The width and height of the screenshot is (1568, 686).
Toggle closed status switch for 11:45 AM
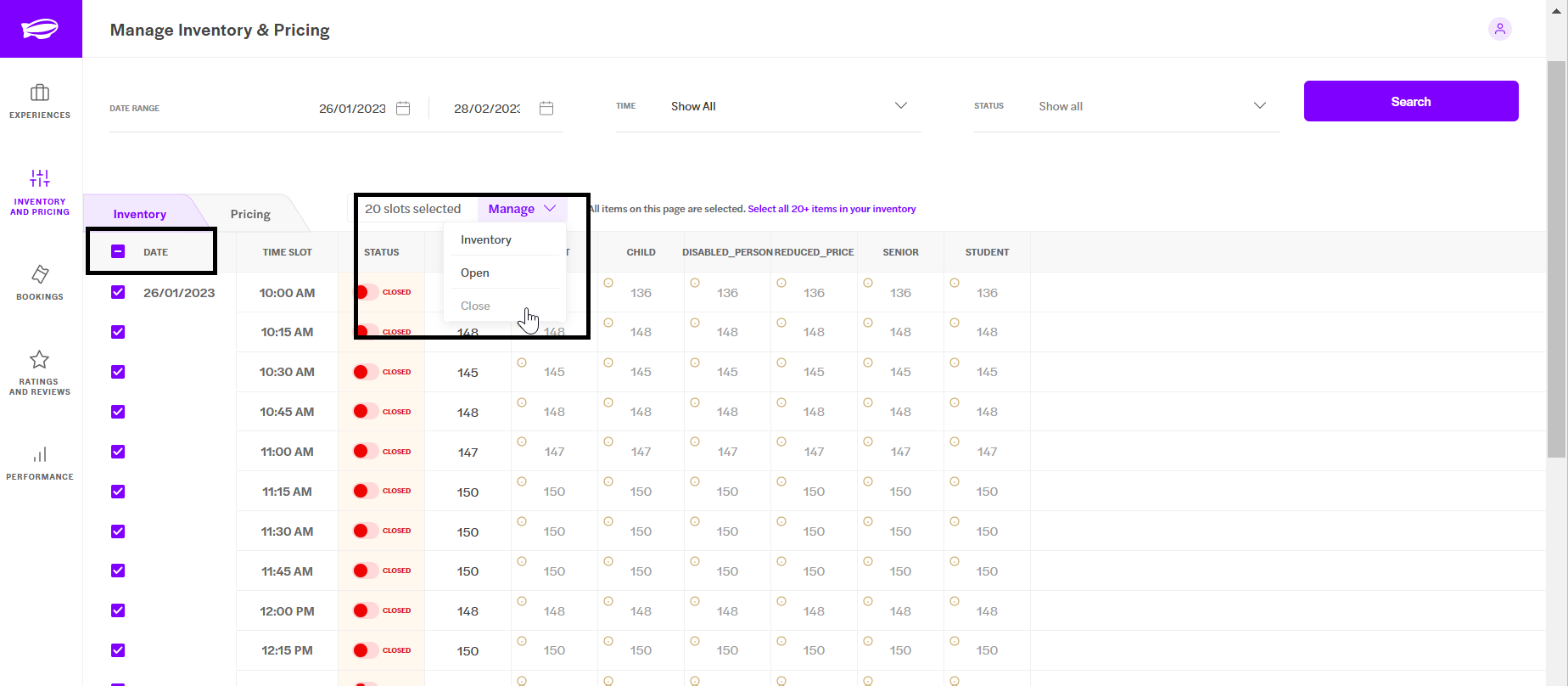pyautogui.click(x=366, y=571)
